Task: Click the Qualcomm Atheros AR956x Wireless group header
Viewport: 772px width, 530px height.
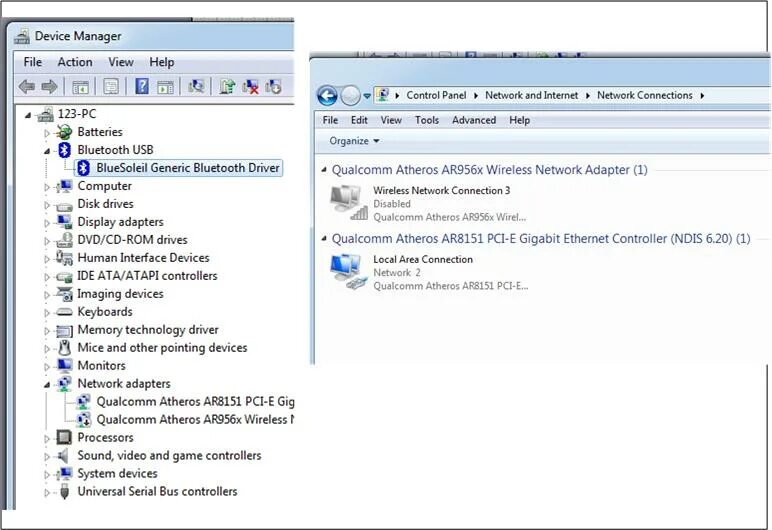Action: (x=489, y=170)
